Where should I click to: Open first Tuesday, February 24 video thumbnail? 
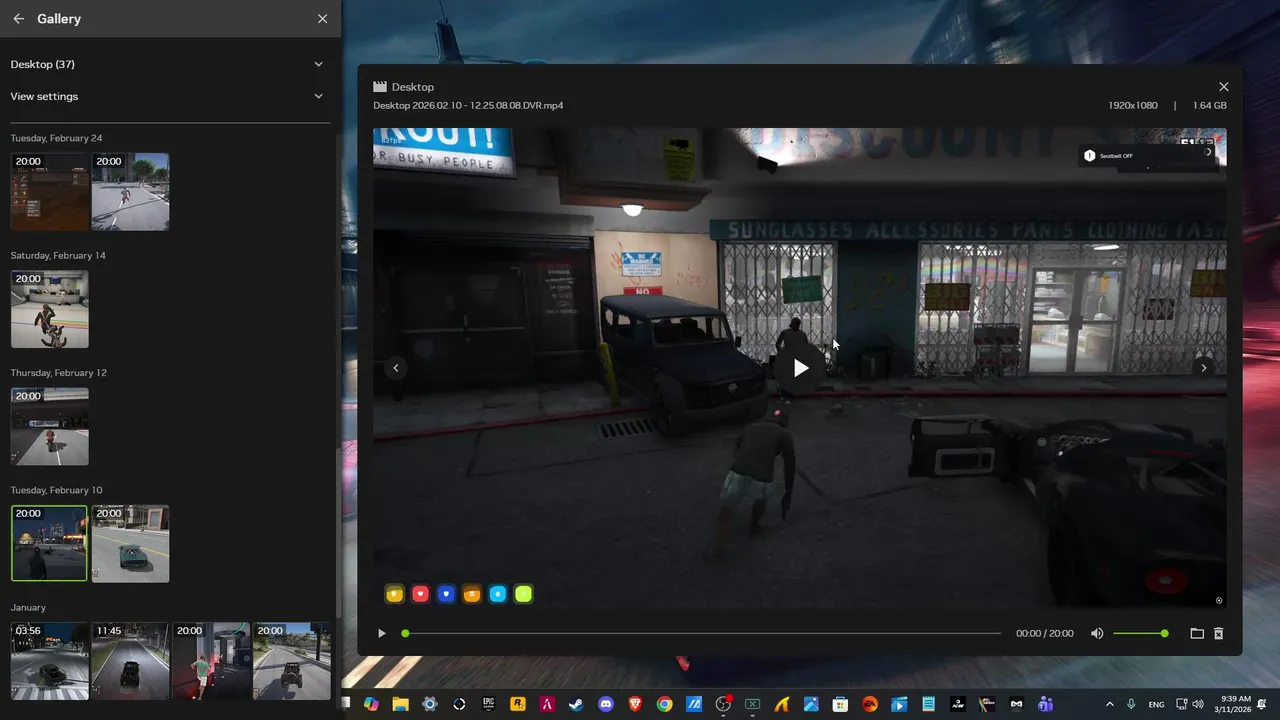point(50,192)
